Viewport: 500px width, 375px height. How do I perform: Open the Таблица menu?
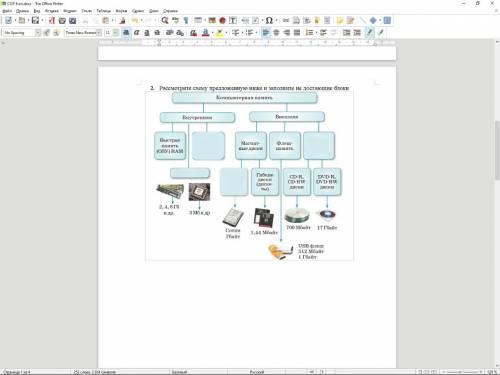[103, 11]
